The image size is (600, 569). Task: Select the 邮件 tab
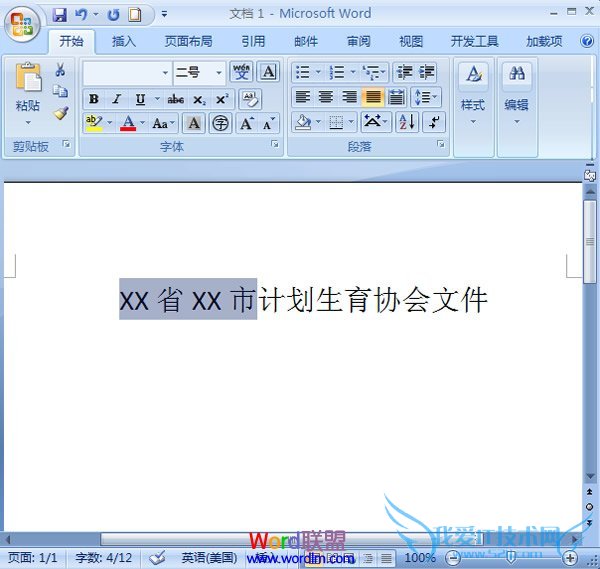305,41
